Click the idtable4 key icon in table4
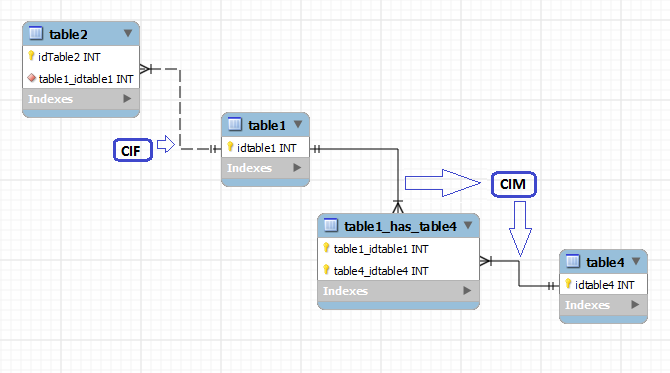 coord(568,284)
